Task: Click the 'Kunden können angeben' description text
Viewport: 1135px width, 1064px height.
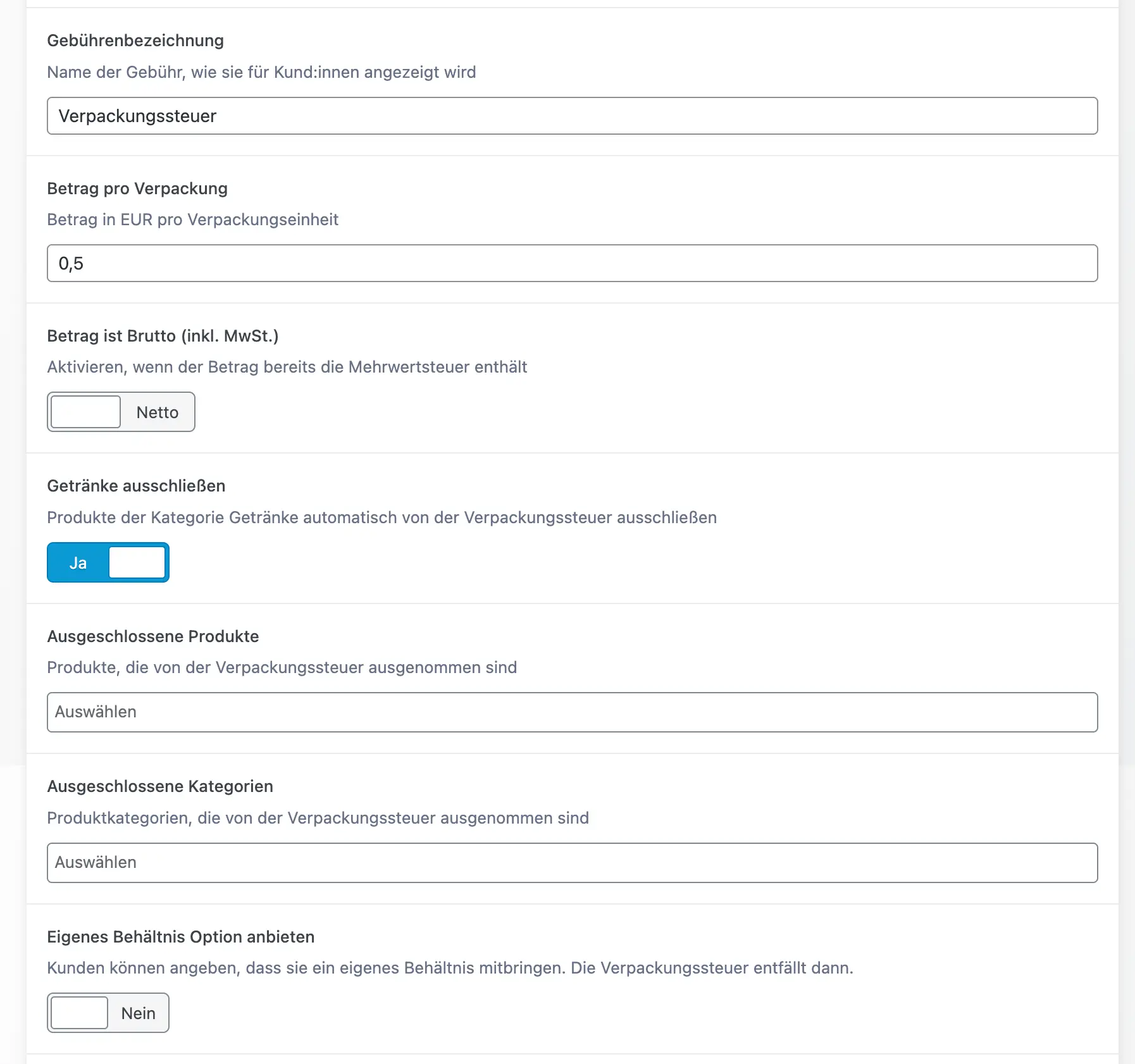Action: point(450,968)
